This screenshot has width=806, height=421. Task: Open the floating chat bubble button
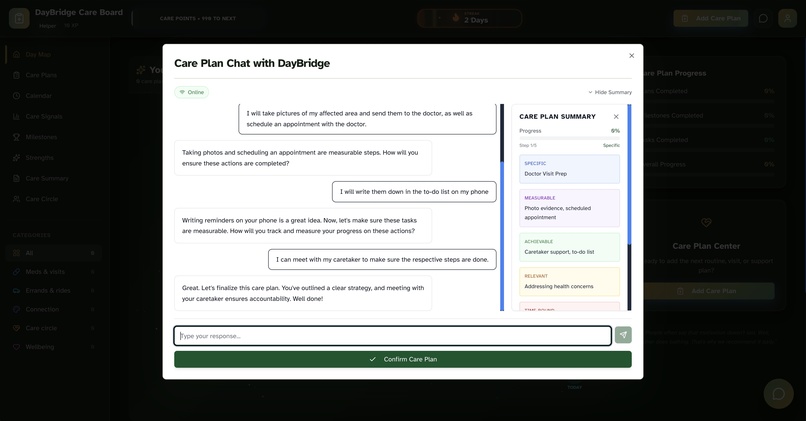[x=779, y=394]
